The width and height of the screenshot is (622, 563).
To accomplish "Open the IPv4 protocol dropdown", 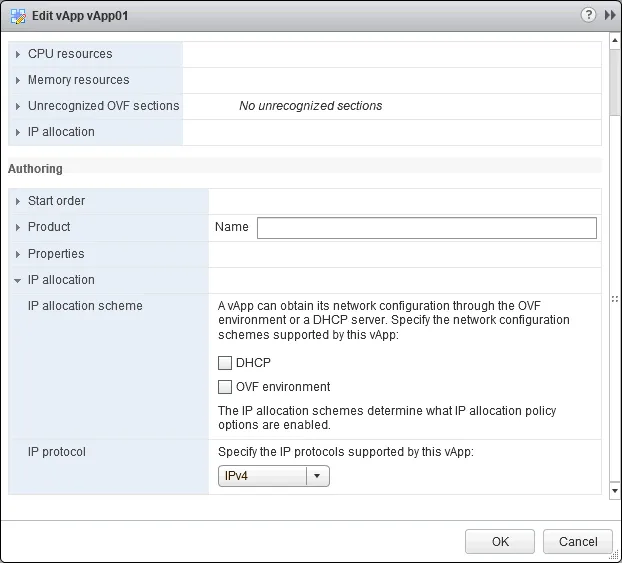I will click(317, 476).
